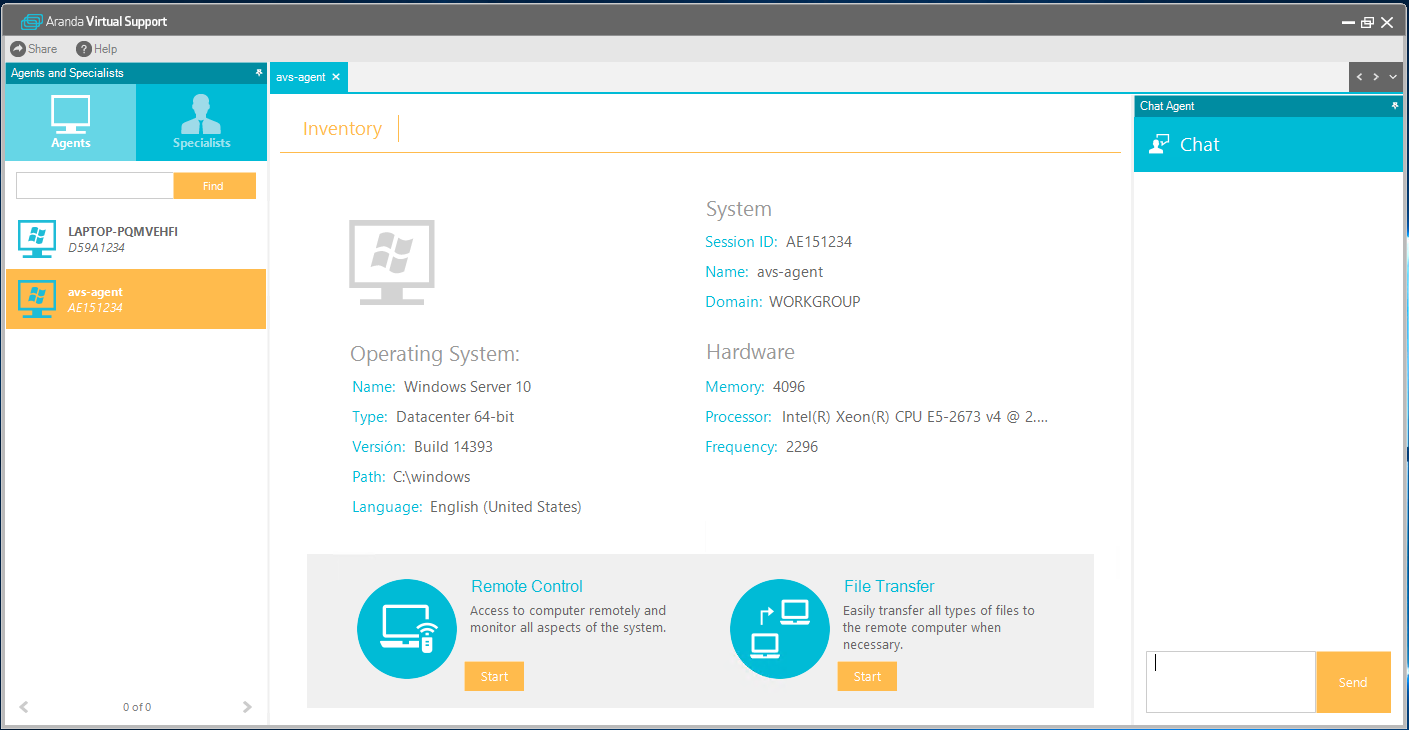Go to next page of agents list
This screenshot has height=730, width=1409.
(x=247, y=707)
